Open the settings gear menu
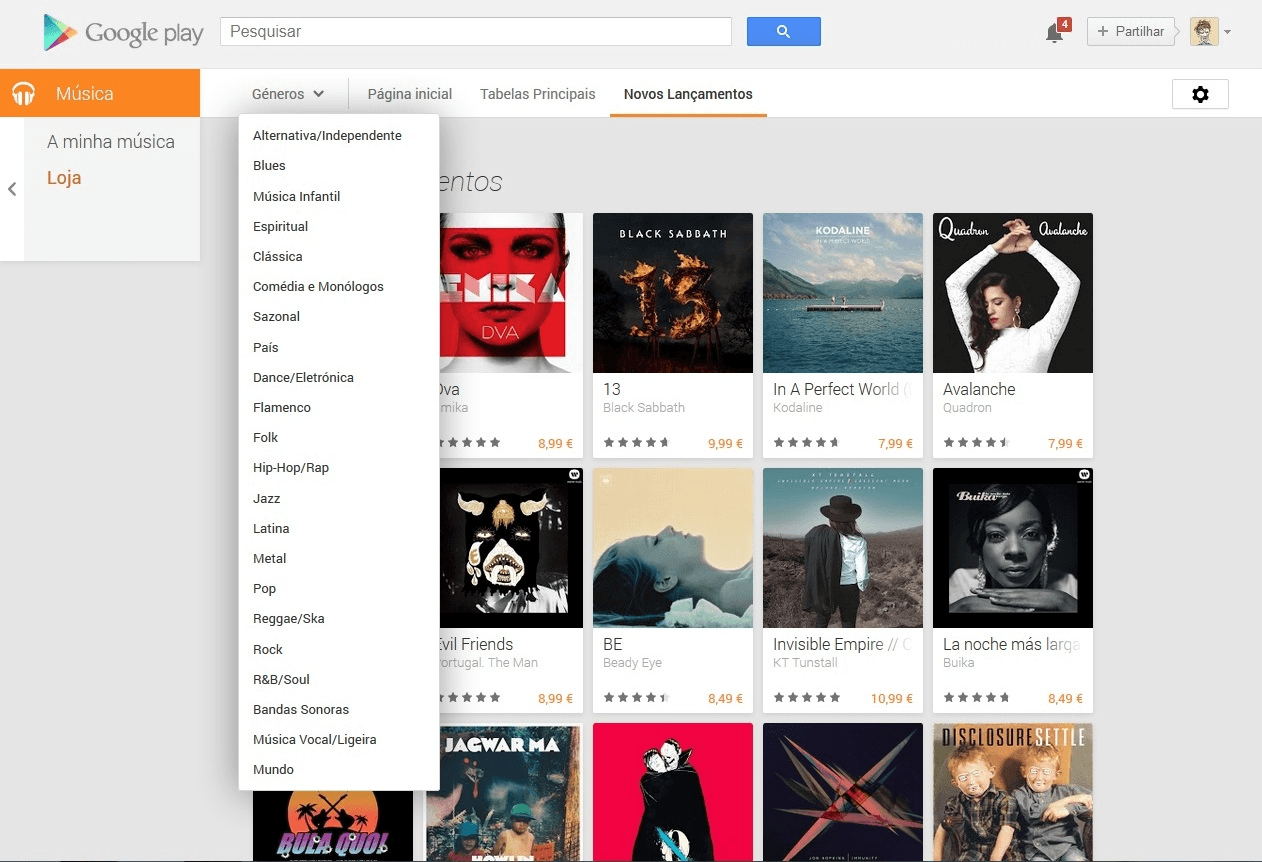 1200,94
